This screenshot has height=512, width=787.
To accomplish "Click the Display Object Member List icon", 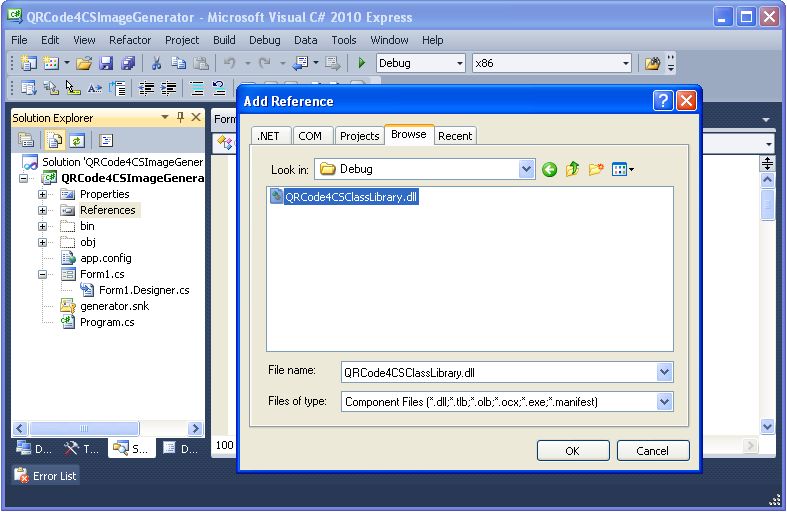I will (x=28, y=88).
